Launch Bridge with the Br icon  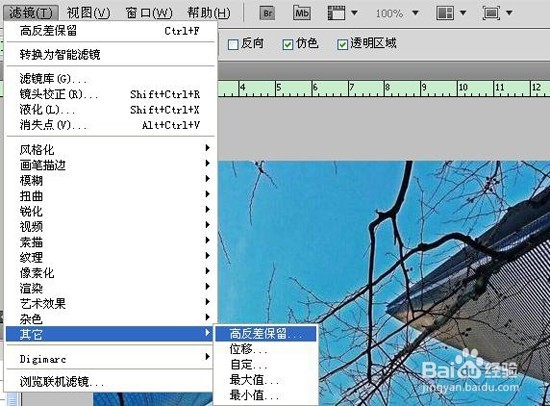(x=268, y=13)
